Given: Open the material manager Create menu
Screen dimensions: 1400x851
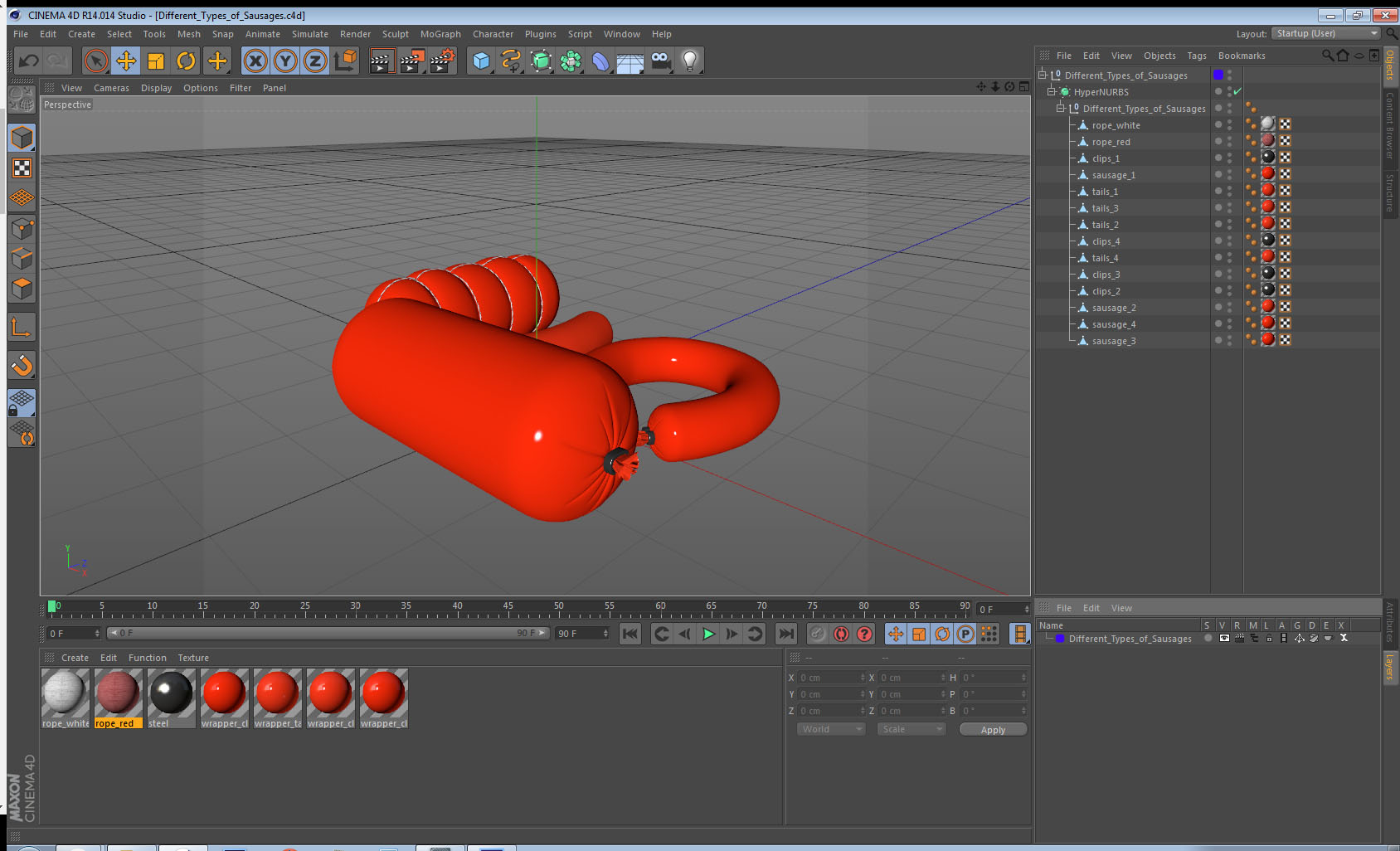Looking at the screenshot, I should coord(75,658).
